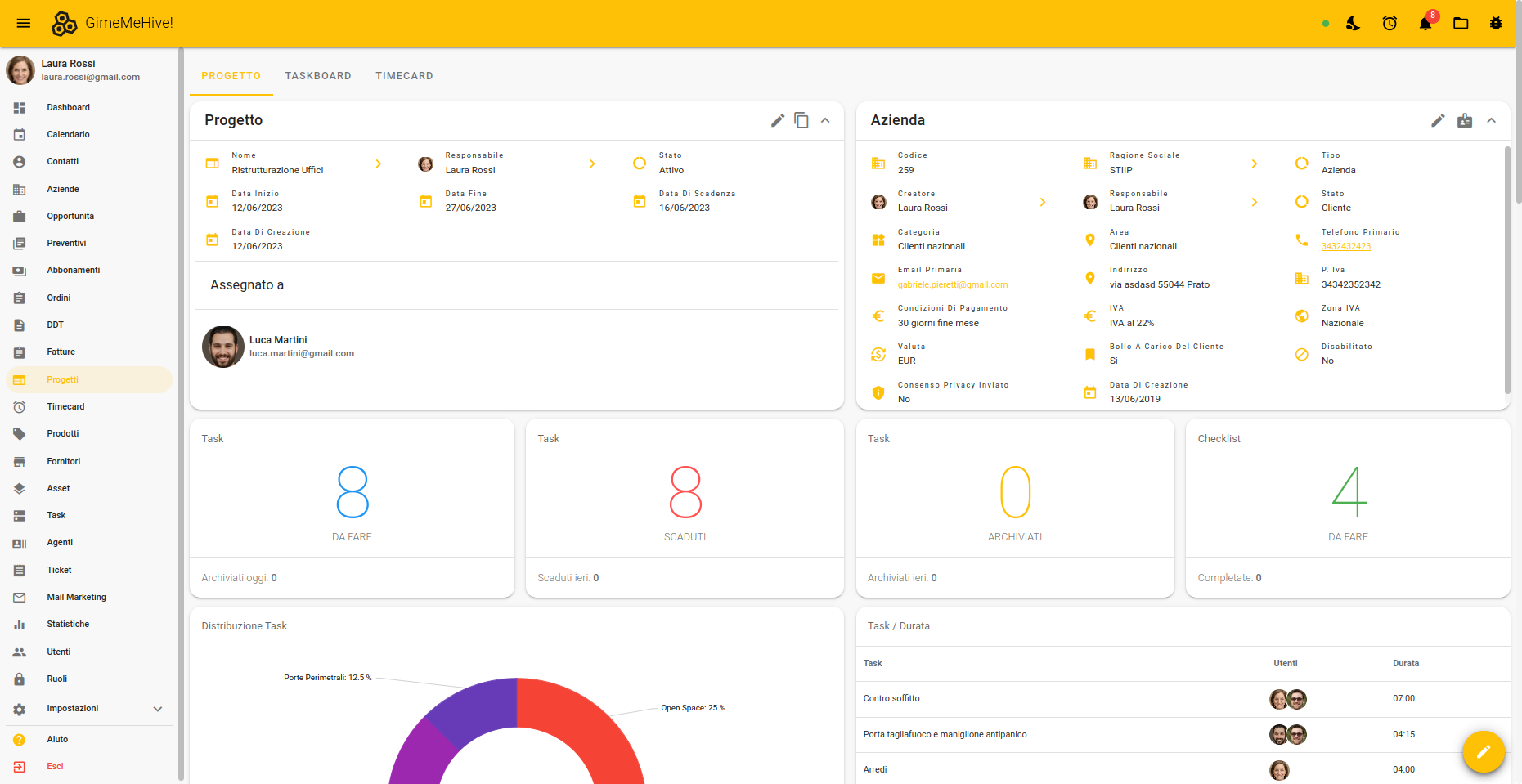Switch to the Taskboard tab
Screen dimensions: 1522x784
(x=318, y=76)
